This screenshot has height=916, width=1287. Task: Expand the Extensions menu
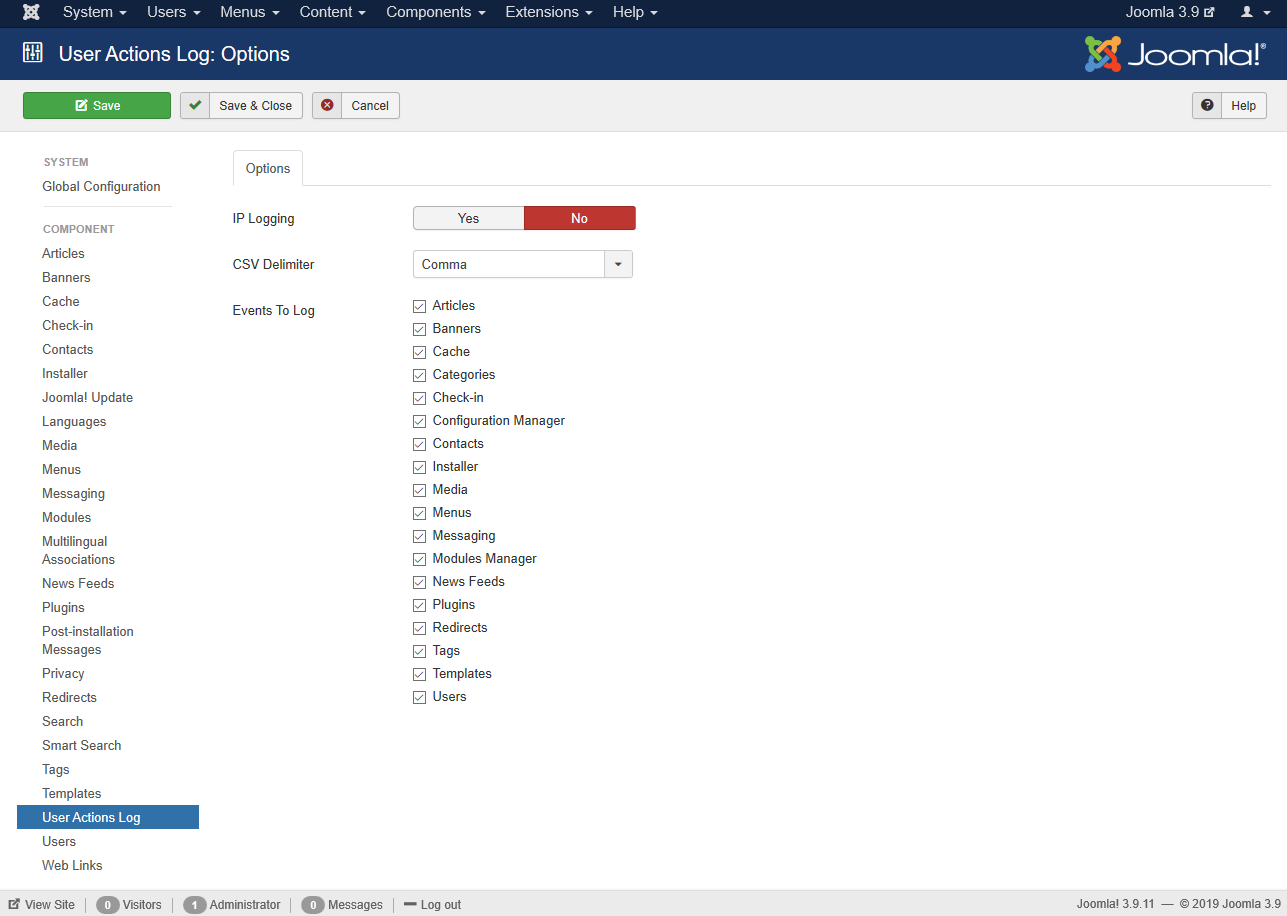coord(548,12)
